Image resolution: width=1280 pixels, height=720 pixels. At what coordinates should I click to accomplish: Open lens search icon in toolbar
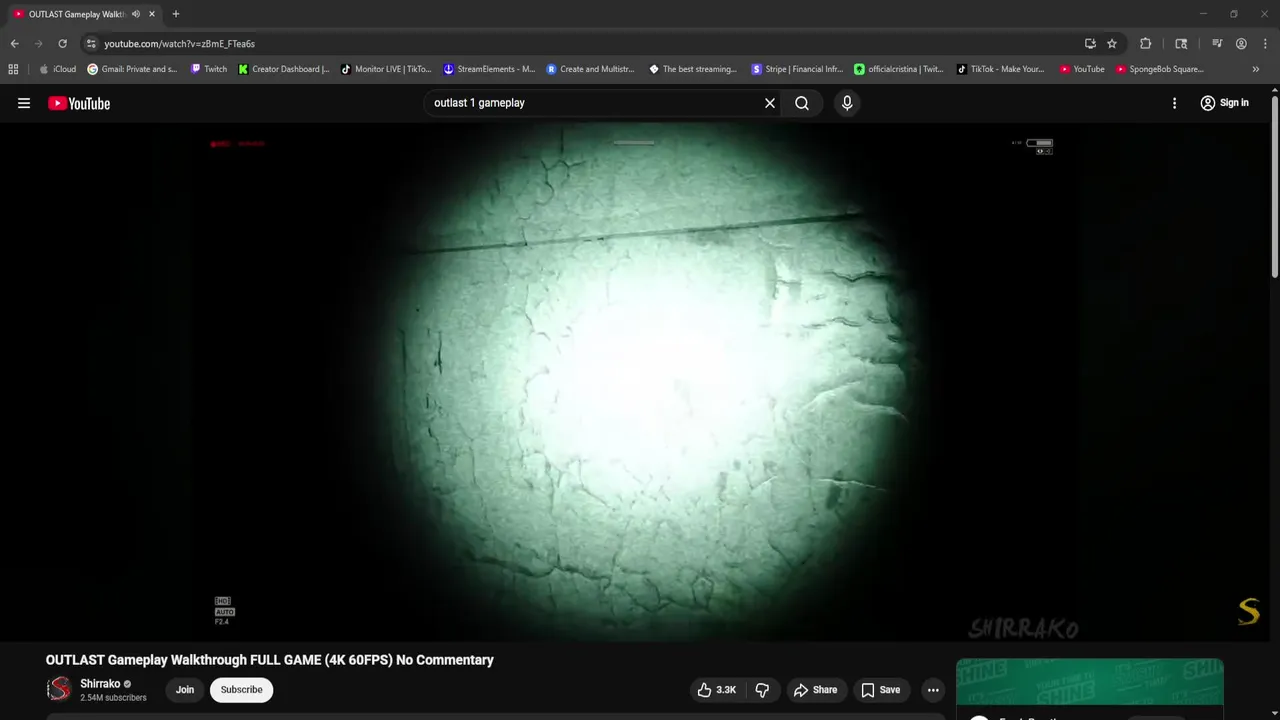[x=1181, y=44]
